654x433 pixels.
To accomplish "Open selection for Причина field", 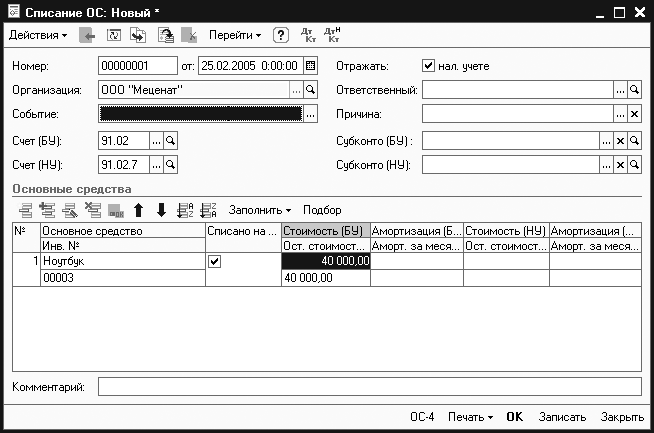I will pos(620,114).
